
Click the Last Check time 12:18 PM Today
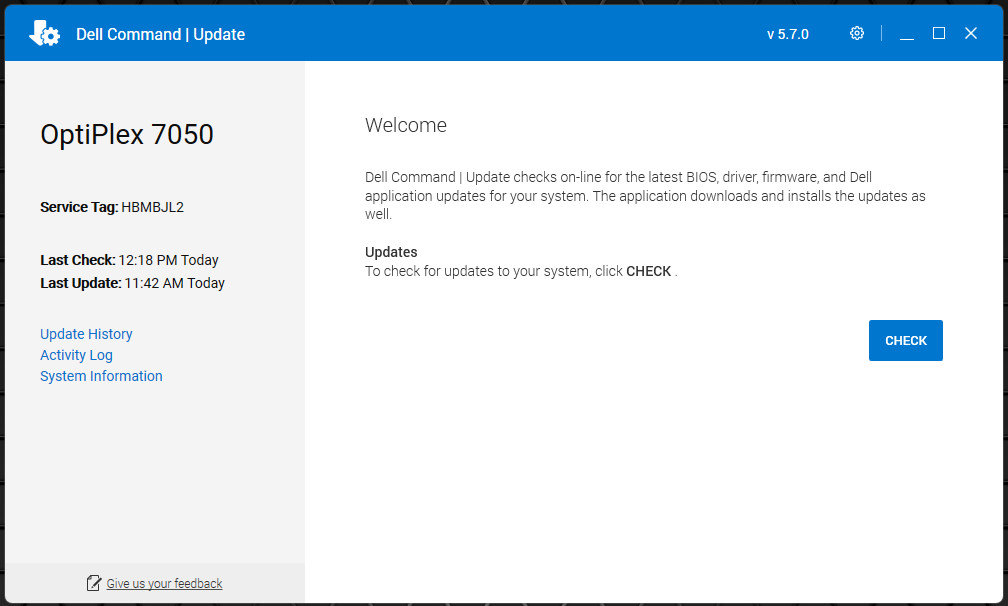tap(168, 260)
